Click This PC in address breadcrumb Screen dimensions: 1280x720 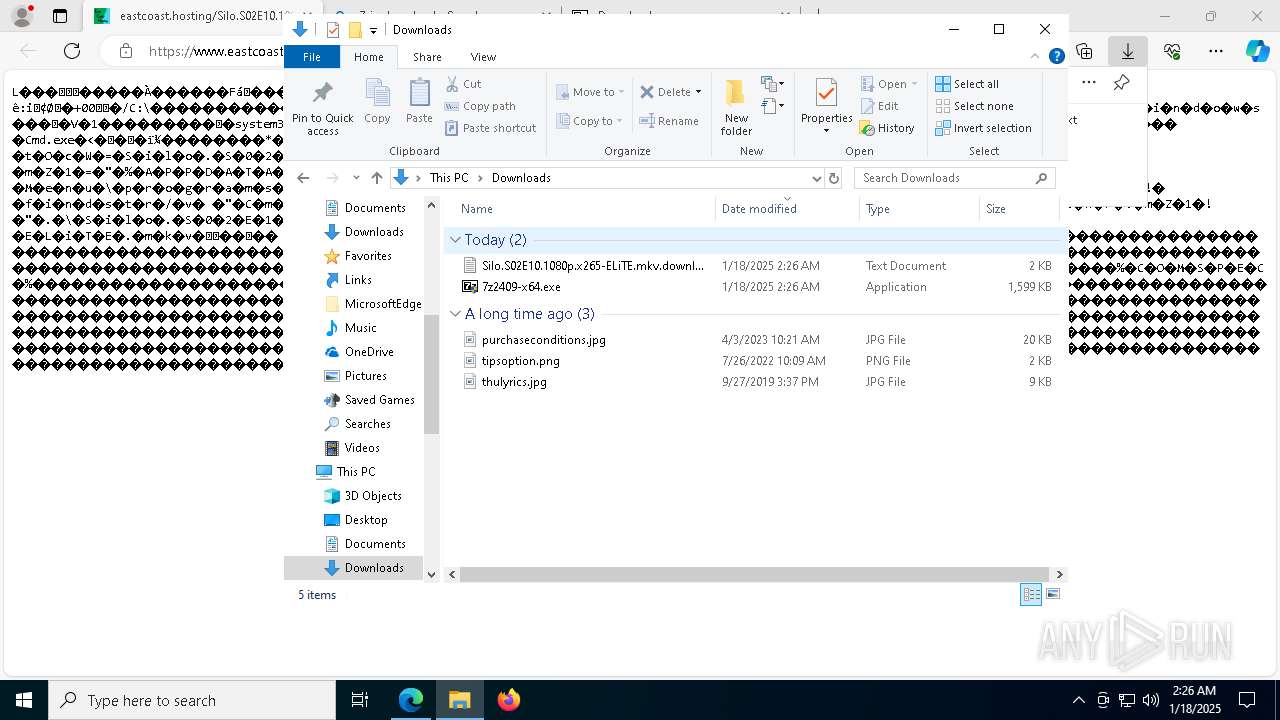tap(449, 178)
